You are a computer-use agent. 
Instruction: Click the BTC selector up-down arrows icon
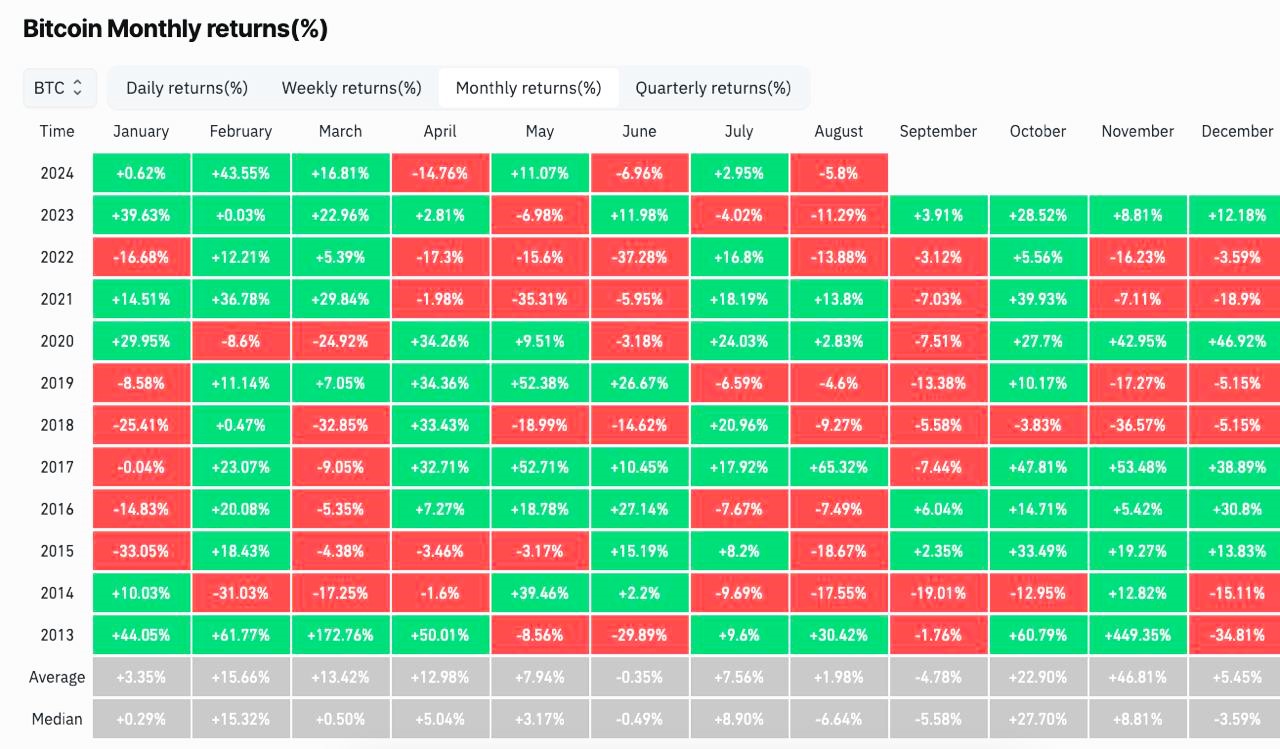tap(78, 88)
